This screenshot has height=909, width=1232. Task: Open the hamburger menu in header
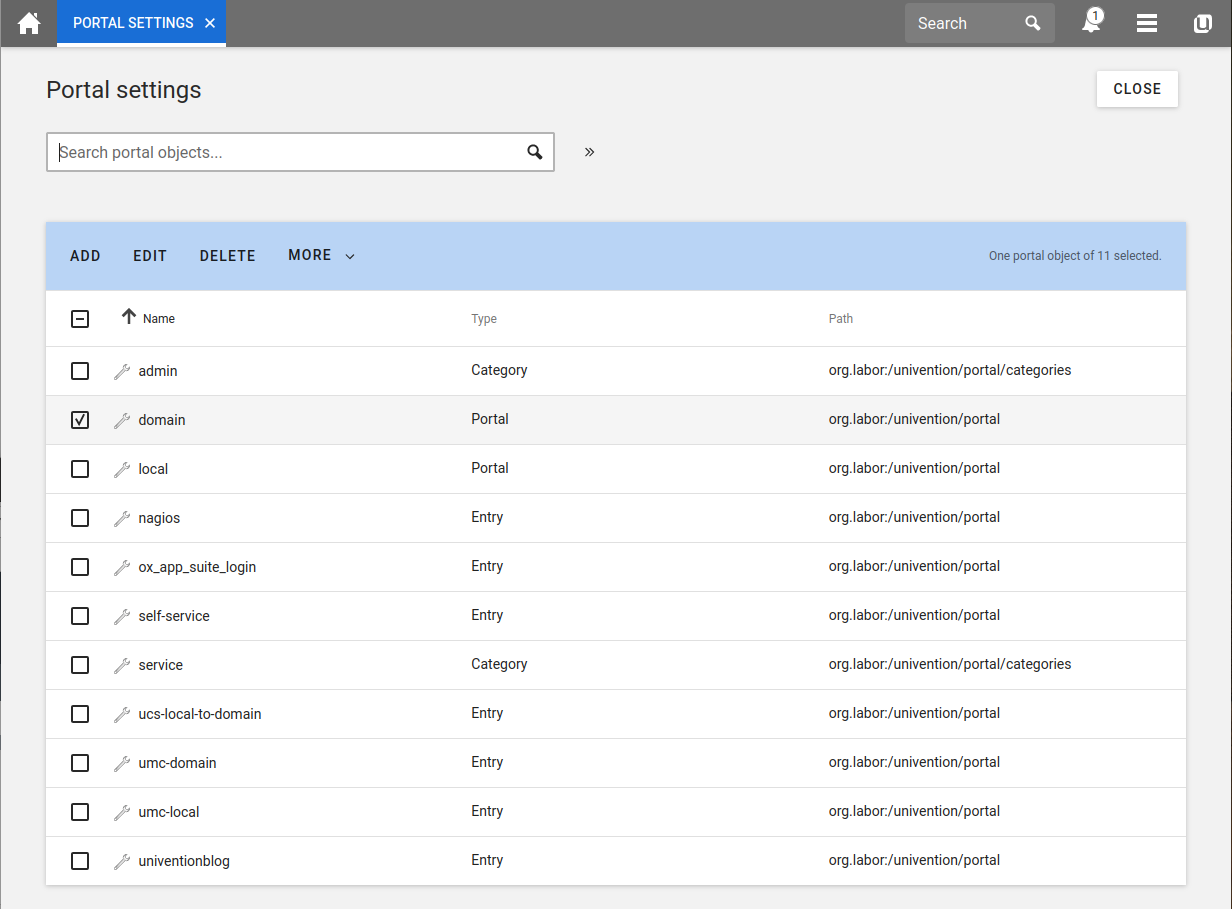[x=1147, y=23]
